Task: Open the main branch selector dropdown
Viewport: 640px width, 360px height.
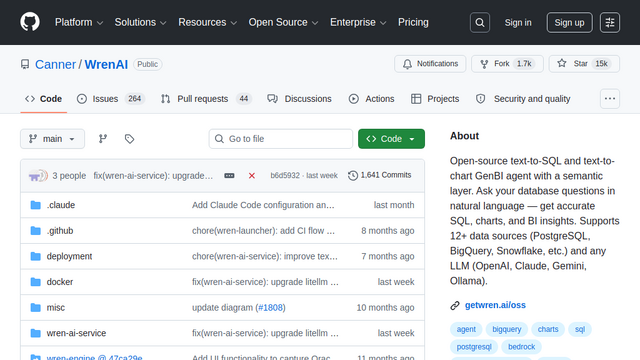Action: pyautogui.click(x=53, y=139)
